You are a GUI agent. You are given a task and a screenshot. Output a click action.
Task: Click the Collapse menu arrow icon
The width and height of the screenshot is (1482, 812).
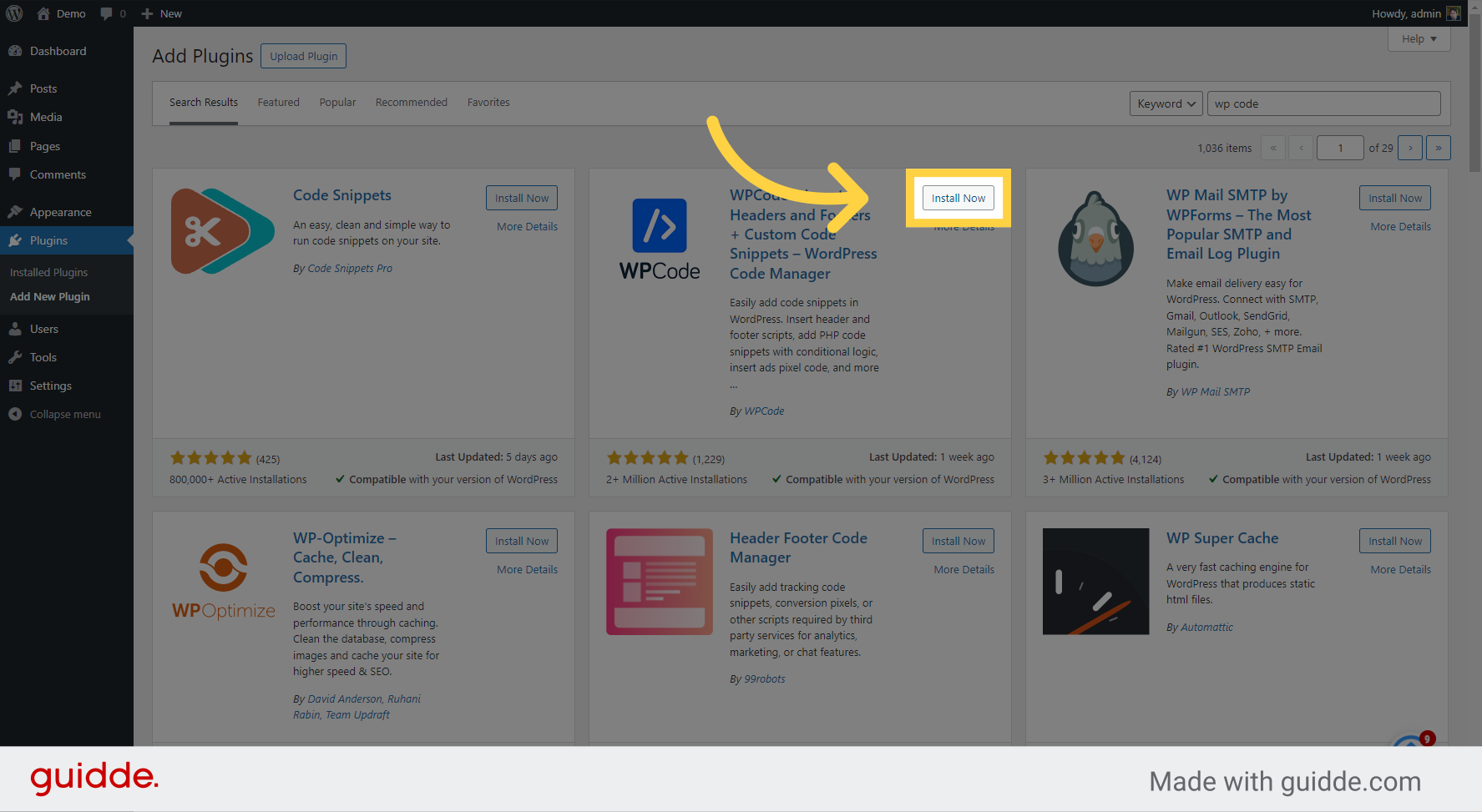click(x=15, y=414)
